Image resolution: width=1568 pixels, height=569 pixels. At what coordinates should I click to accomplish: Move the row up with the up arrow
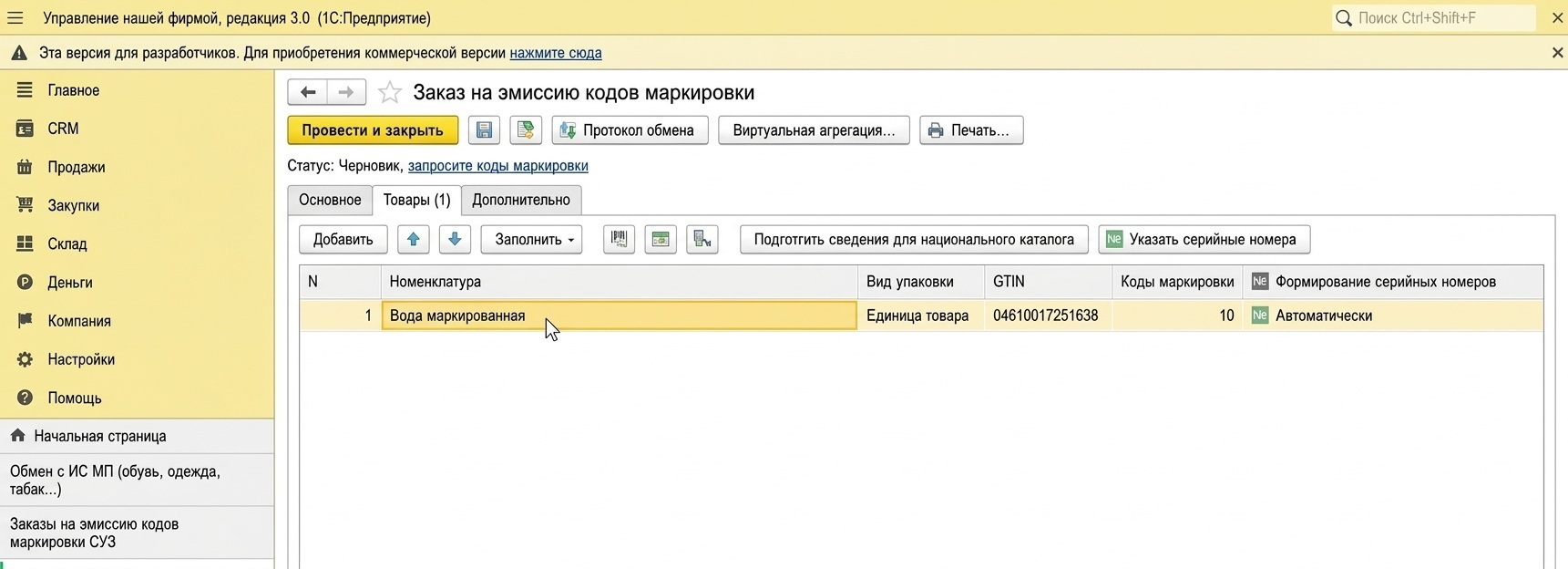(x=413, y=239)
